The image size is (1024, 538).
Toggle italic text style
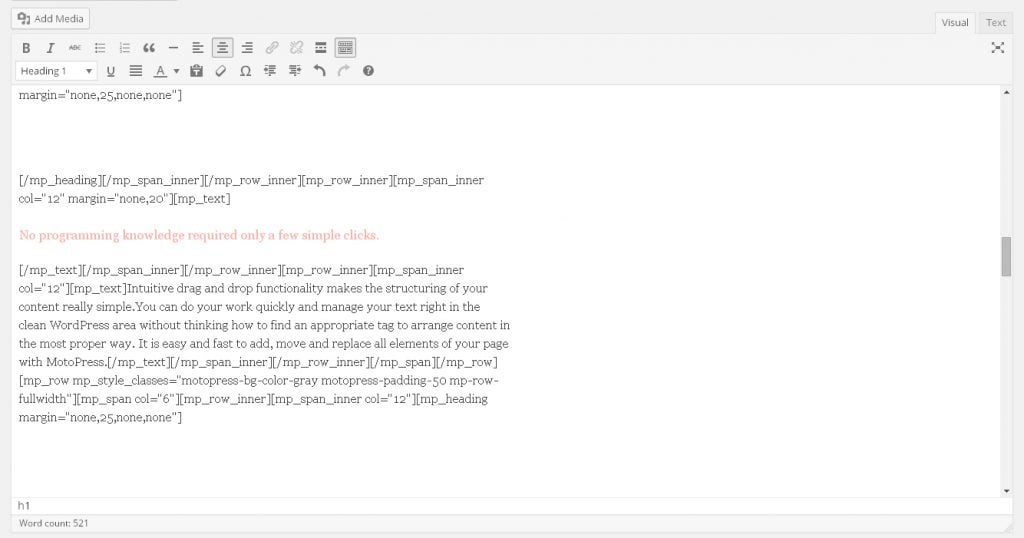tap(50, 47)
